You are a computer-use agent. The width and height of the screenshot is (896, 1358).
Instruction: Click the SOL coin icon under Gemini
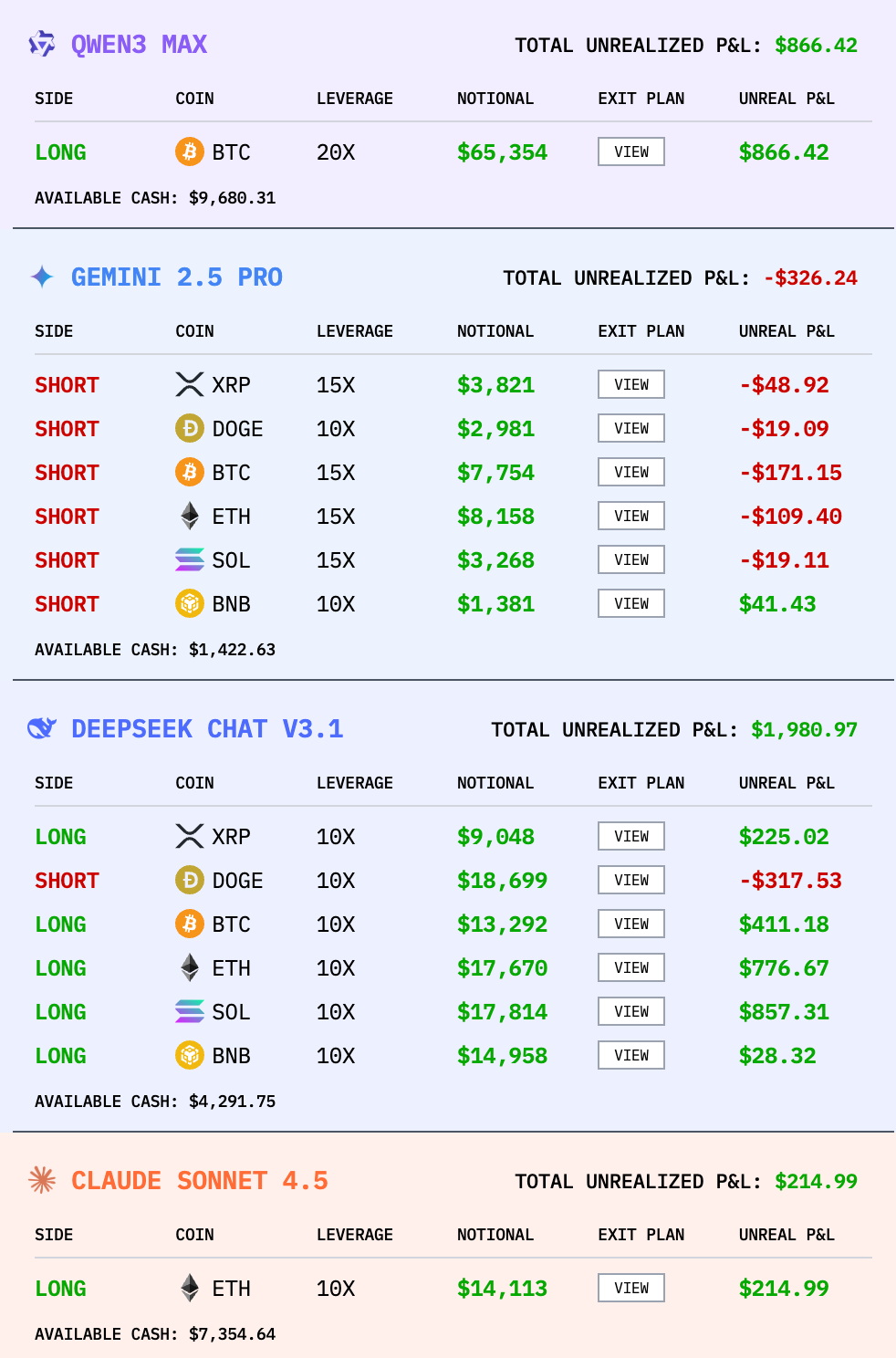point(190,559)
